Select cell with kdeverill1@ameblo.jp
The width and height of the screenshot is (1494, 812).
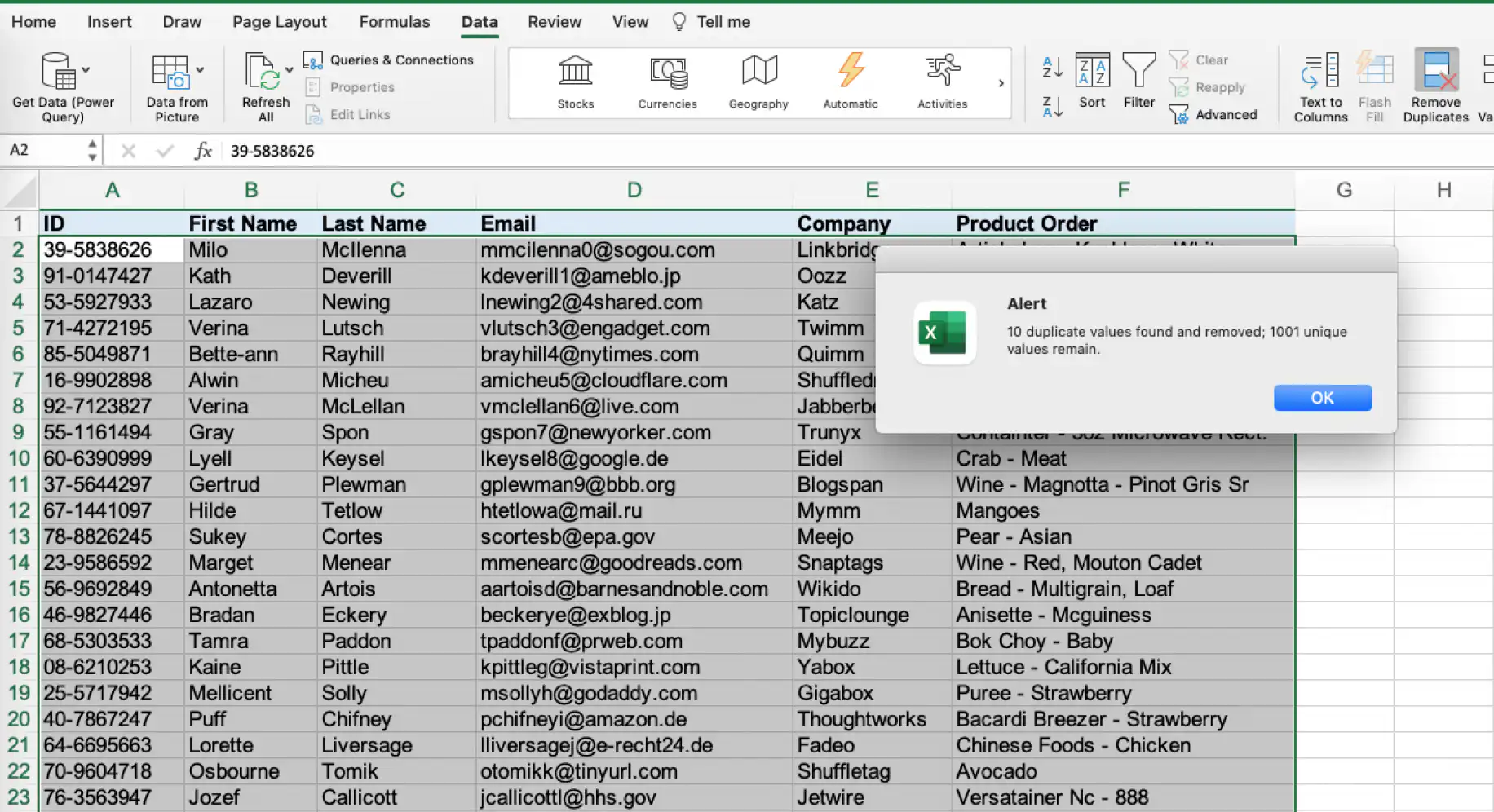click(x=634, y=276)
